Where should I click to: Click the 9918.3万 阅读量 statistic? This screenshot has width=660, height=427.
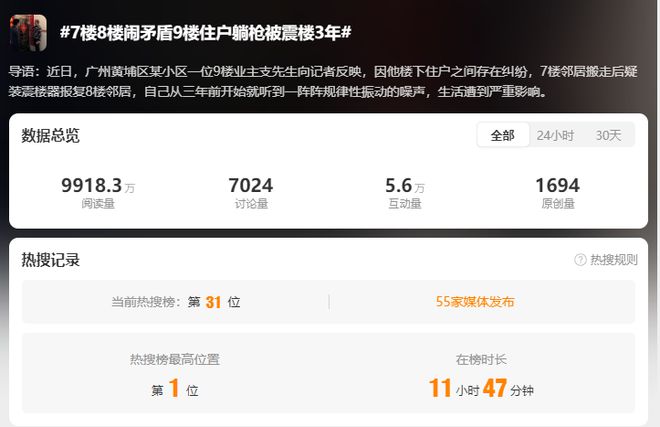pyautogui.click(x=98, y=192)
